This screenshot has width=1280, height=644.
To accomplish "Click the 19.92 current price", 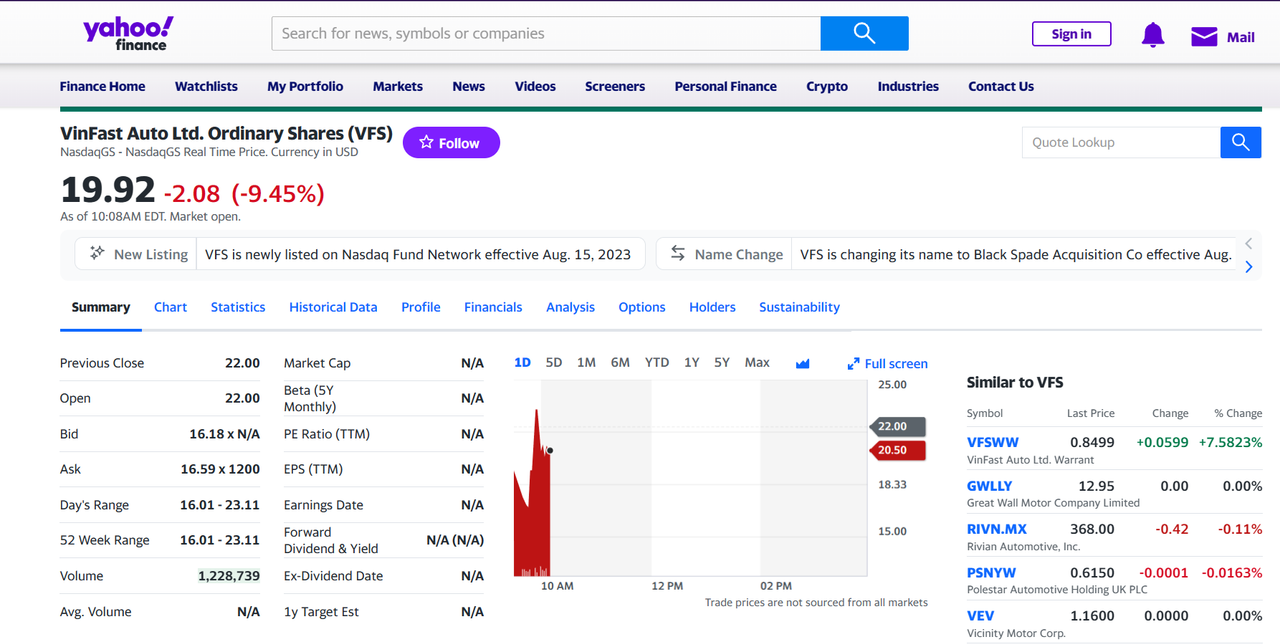I will 108,190.
